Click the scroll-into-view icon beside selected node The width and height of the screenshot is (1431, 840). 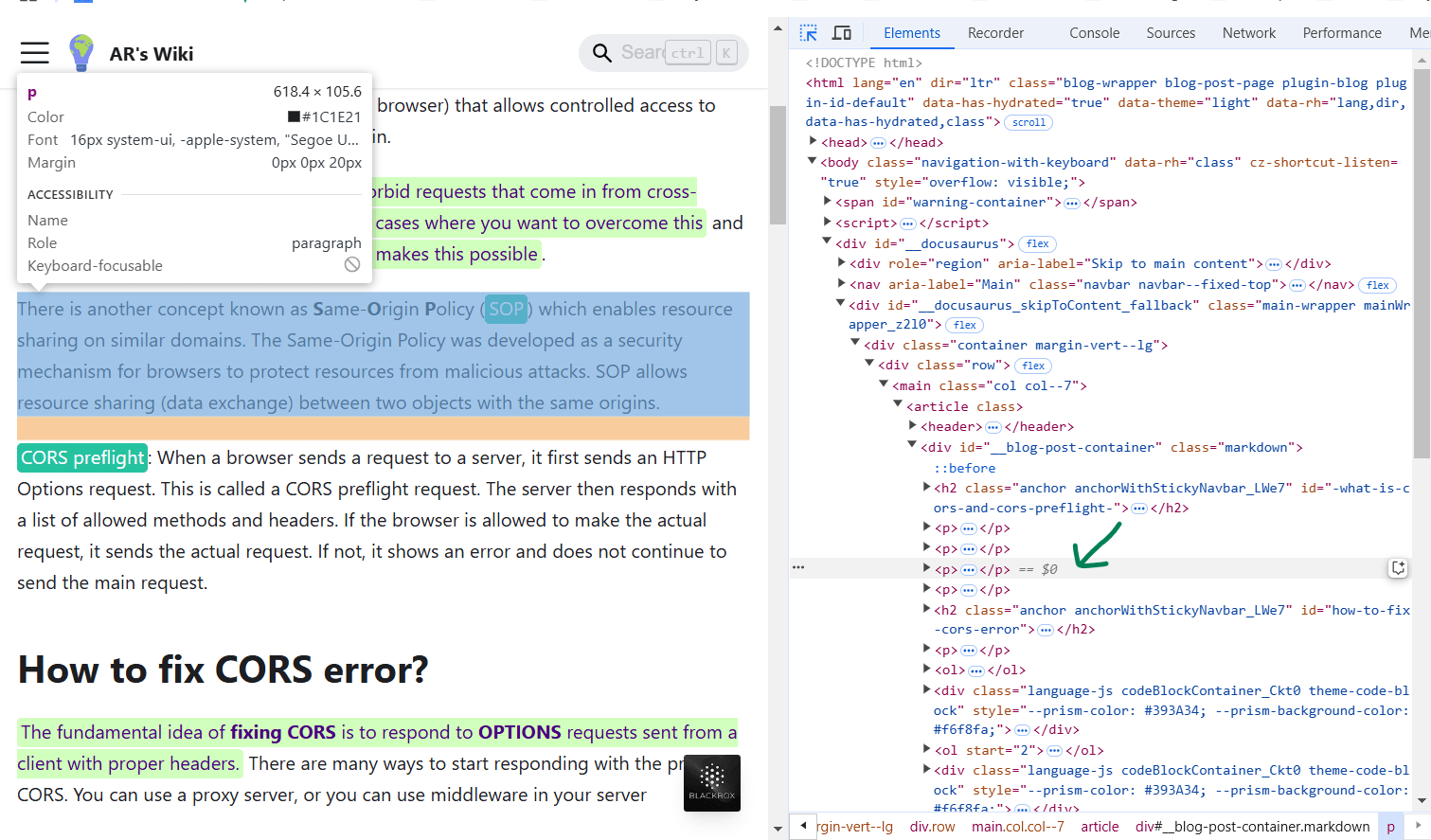tap(1399, 566)
